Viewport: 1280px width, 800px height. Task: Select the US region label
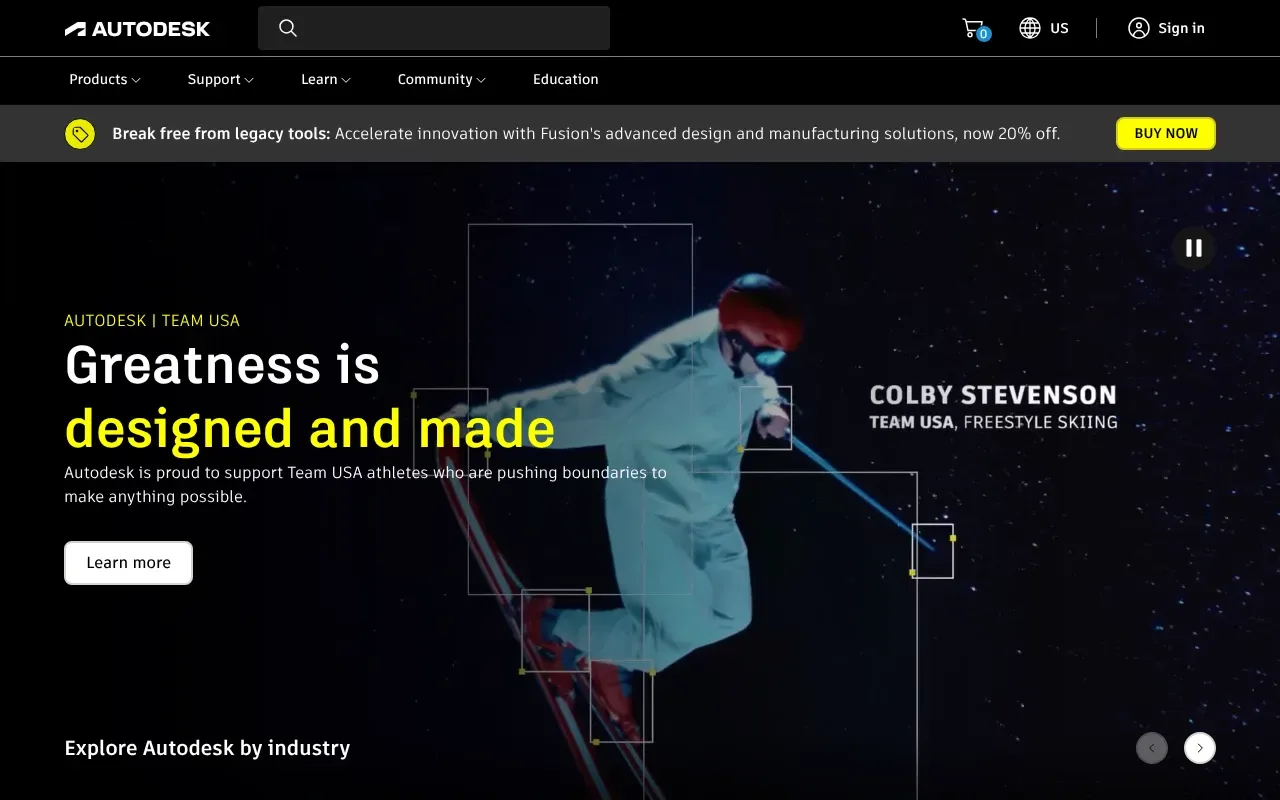pyautogui.click(x=1059, y=28)
